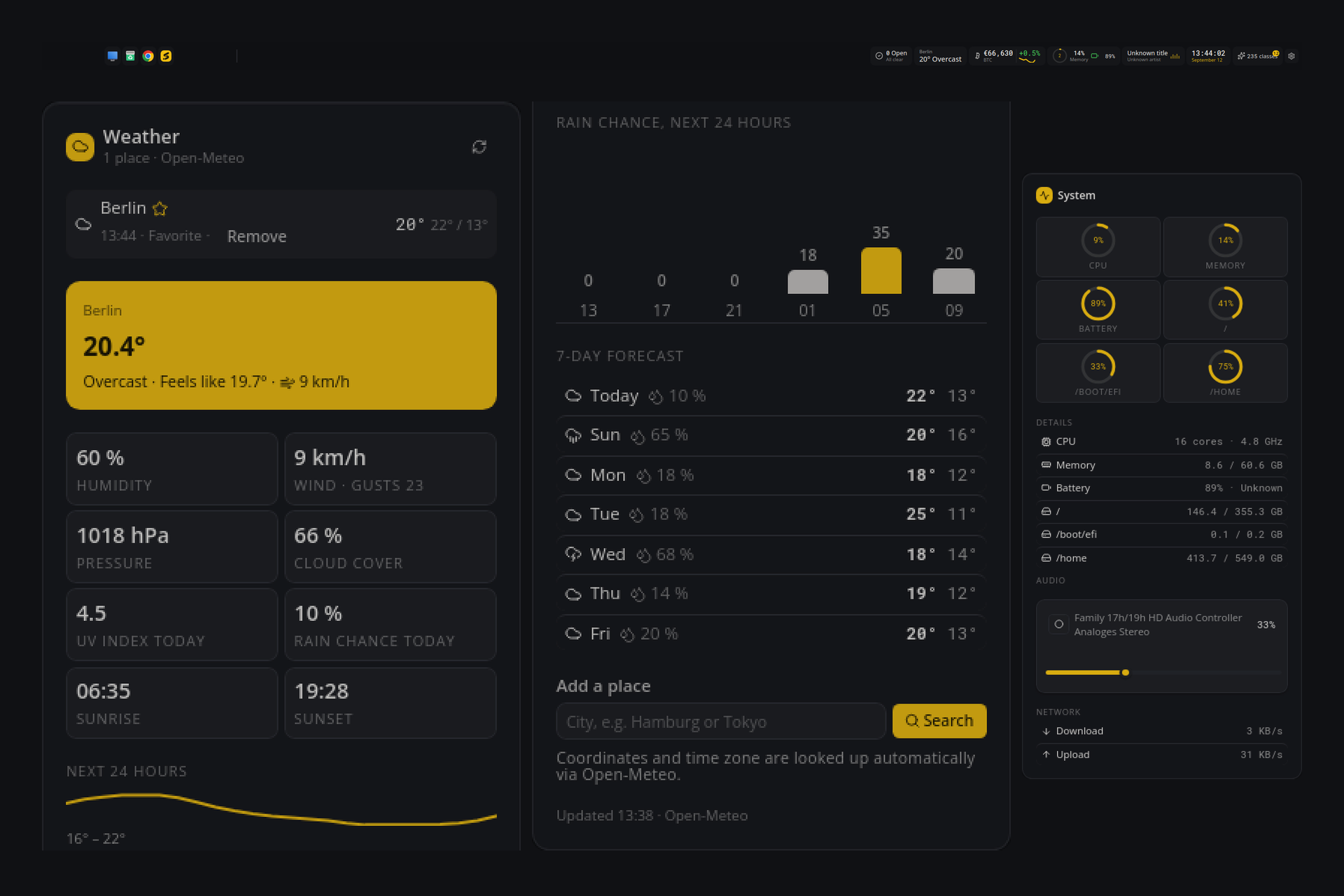
Task: Adjust the audio volume slider
Action: tap(1162, 673)
